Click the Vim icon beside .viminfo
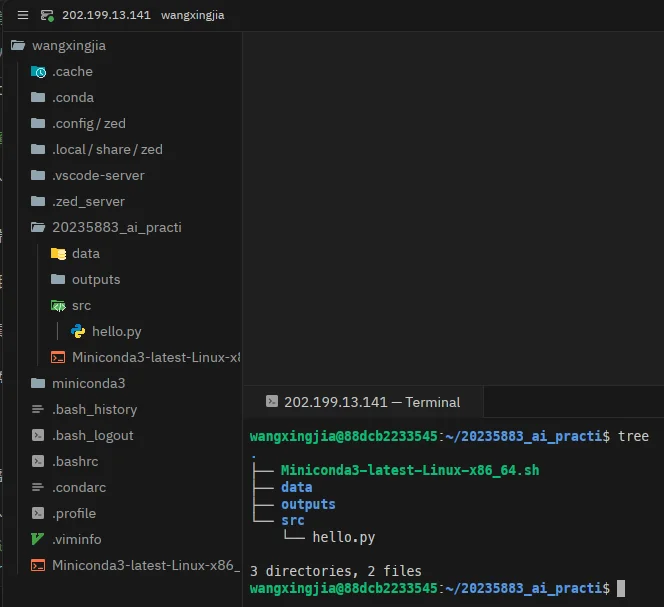Screen dimensions: 664x607 click(x=38, y=539)
